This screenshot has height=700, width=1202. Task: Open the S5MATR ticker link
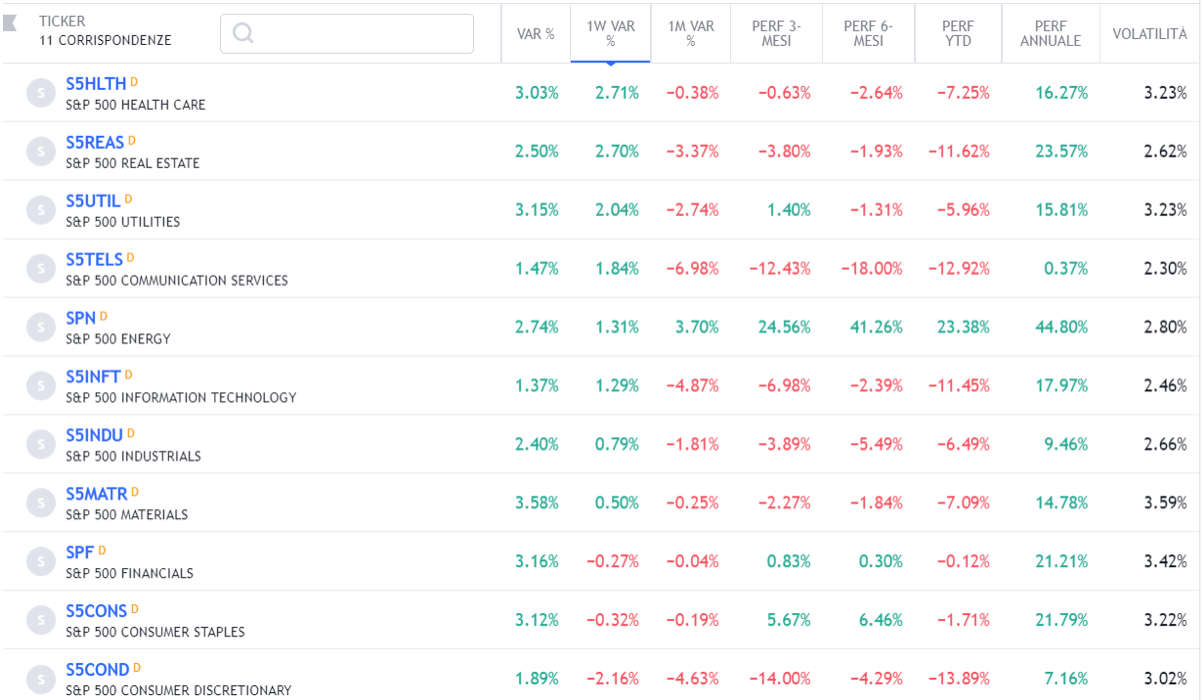click(x=96, y=494)
